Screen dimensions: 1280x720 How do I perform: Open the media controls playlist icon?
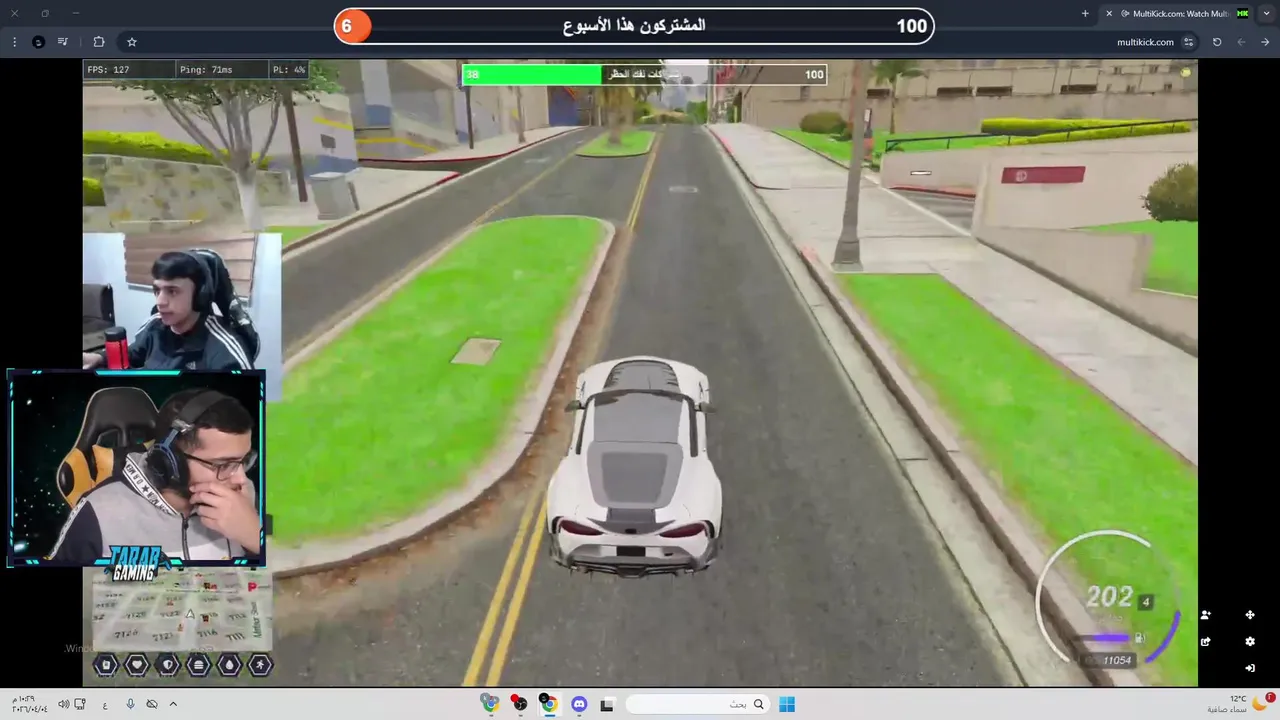63,42
